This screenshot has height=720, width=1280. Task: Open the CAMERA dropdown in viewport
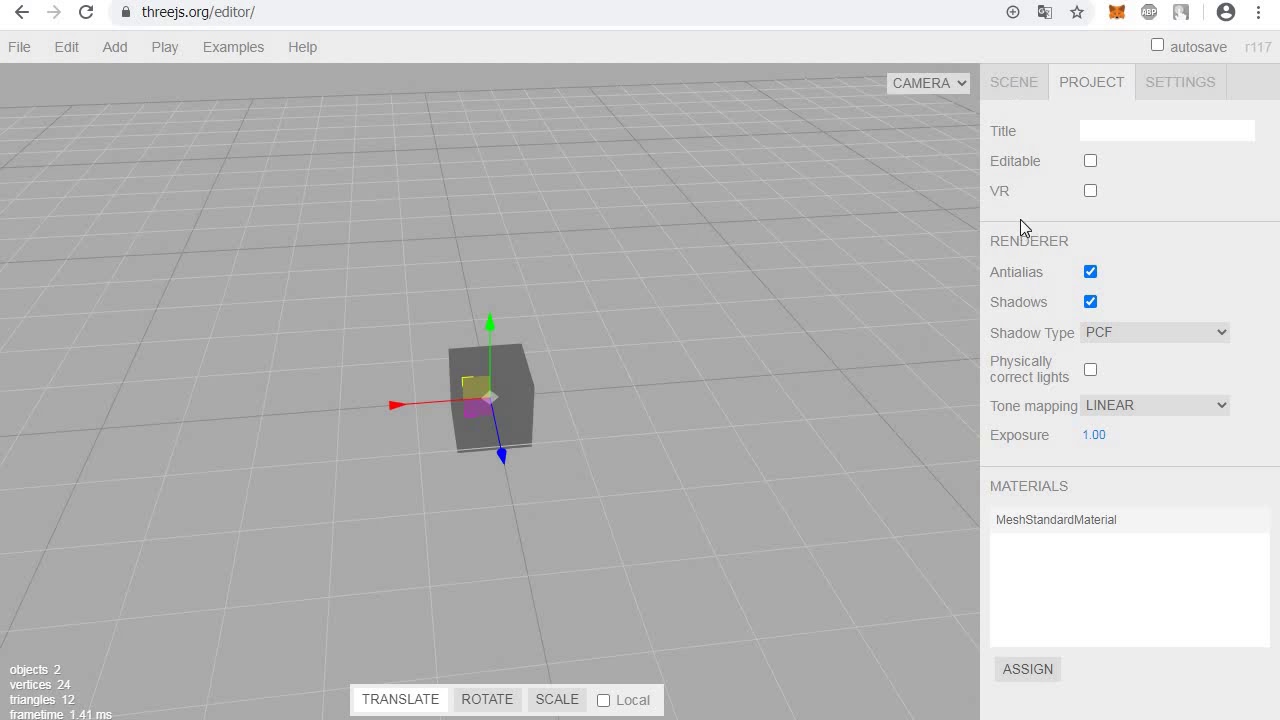[928, 83]
